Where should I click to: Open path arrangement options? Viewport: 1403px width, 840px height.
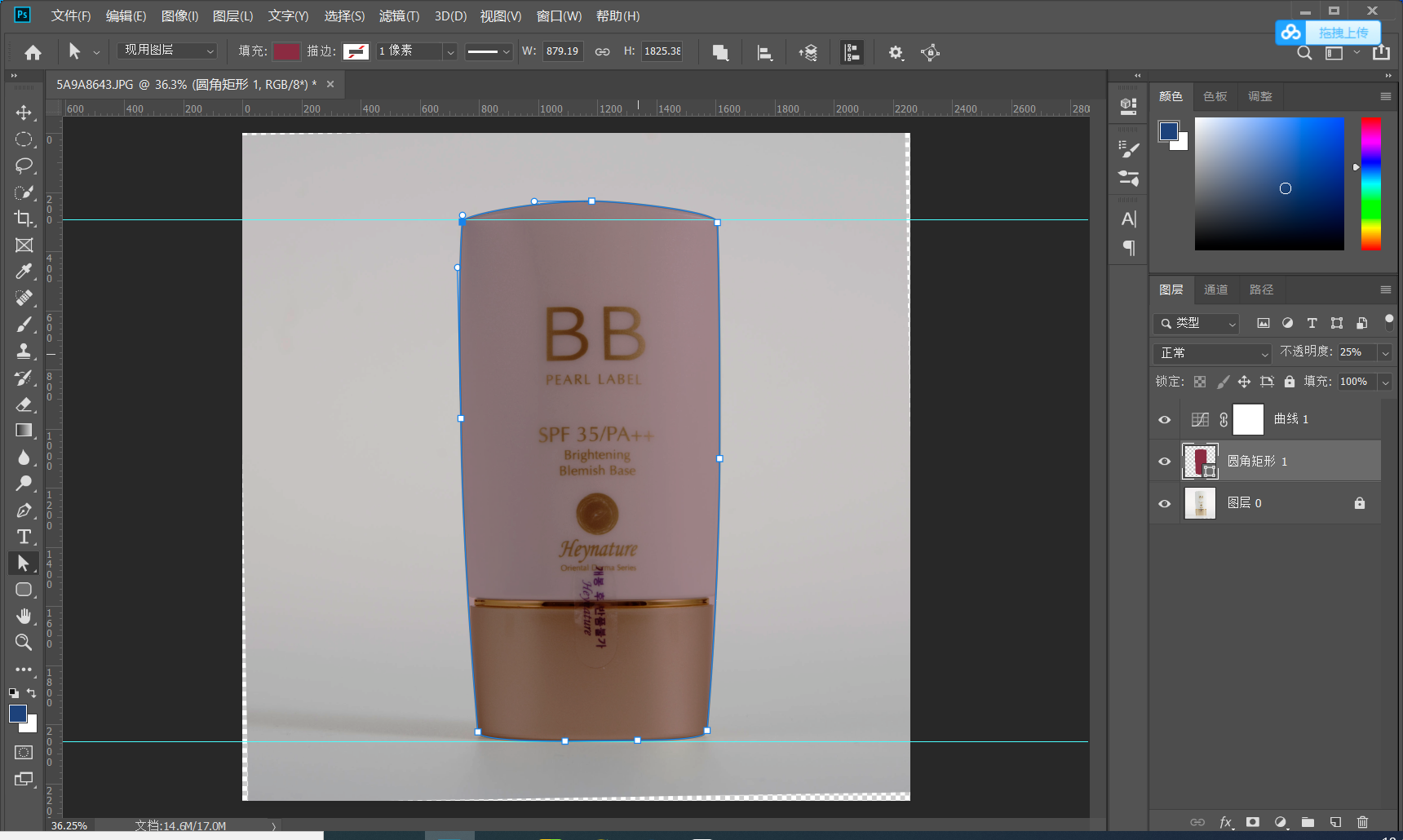tap(808, 52)
